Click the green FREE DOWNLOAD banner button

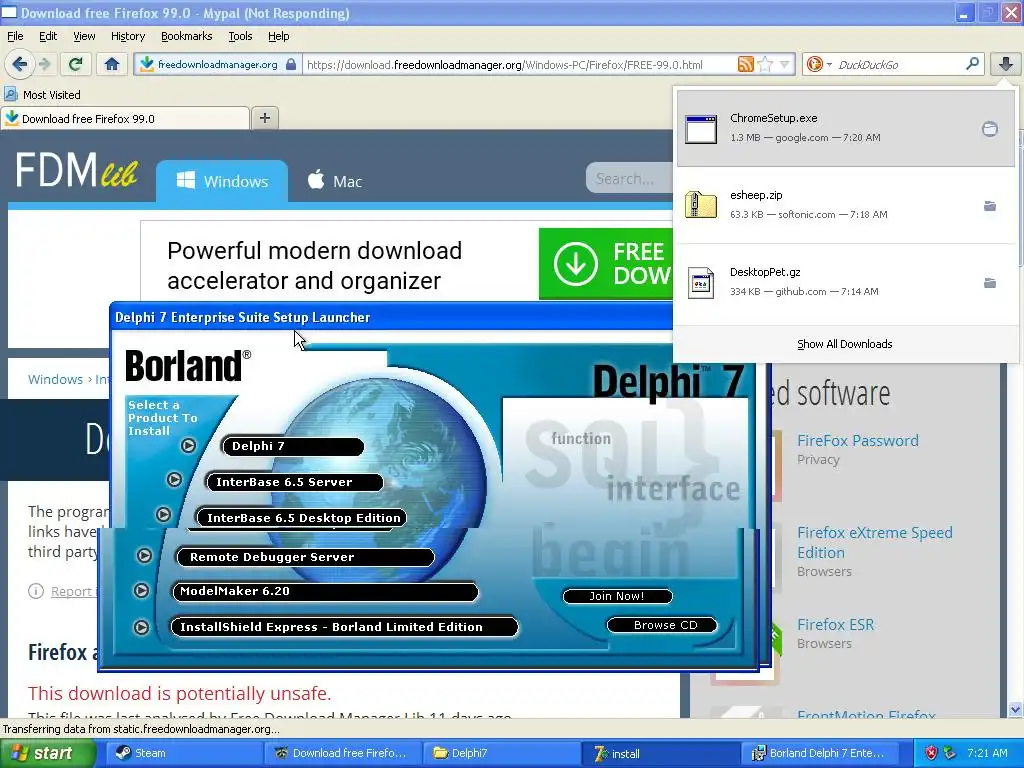click(x=606, y=264)
